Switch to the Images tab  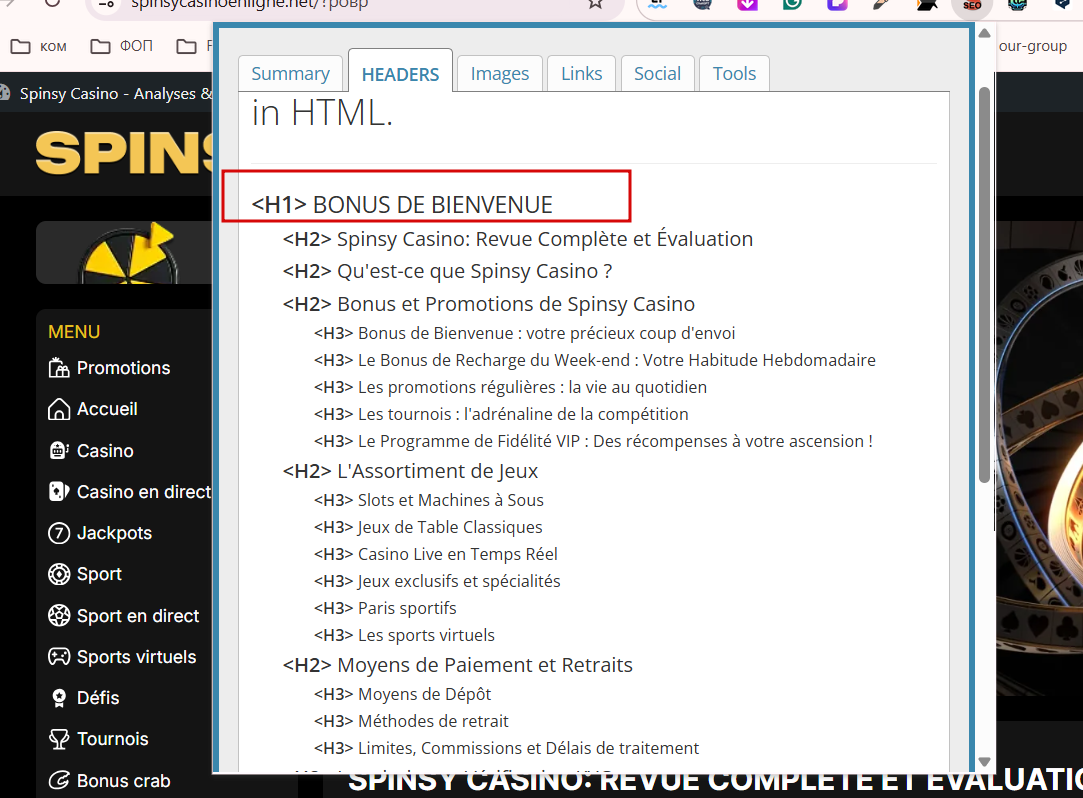click(499, 73)
